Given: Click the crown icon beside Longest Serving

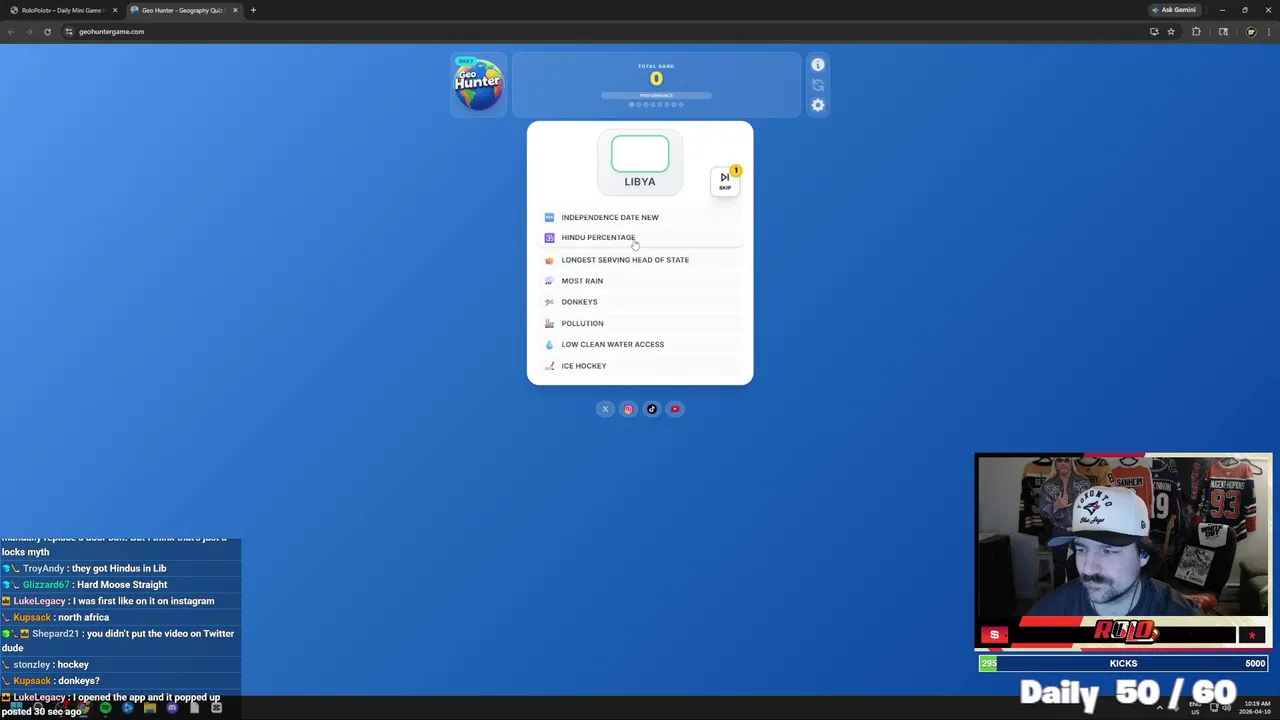Looking at the screenshot, I should click(x=549, y=260).
